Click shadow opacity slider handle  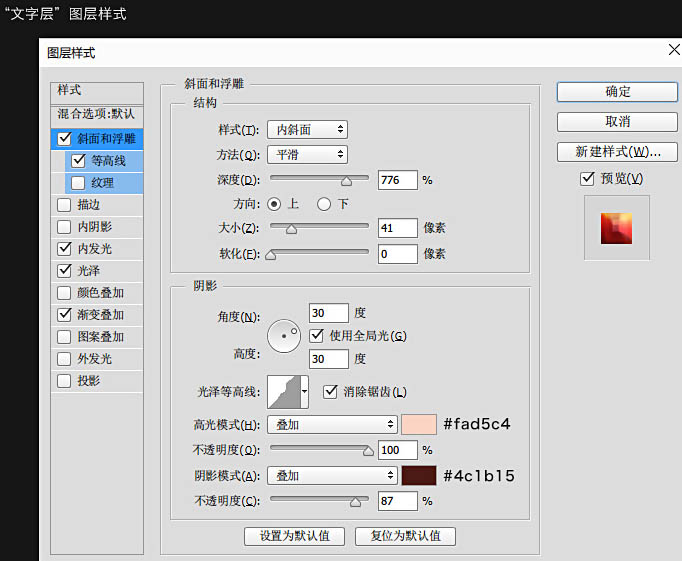(x=355, y=502)
